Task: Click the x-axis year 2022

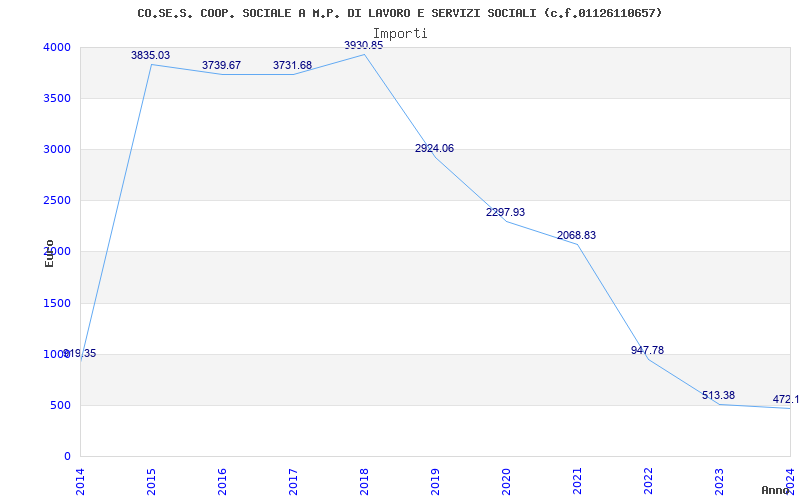Action: (x=648, y=483)
